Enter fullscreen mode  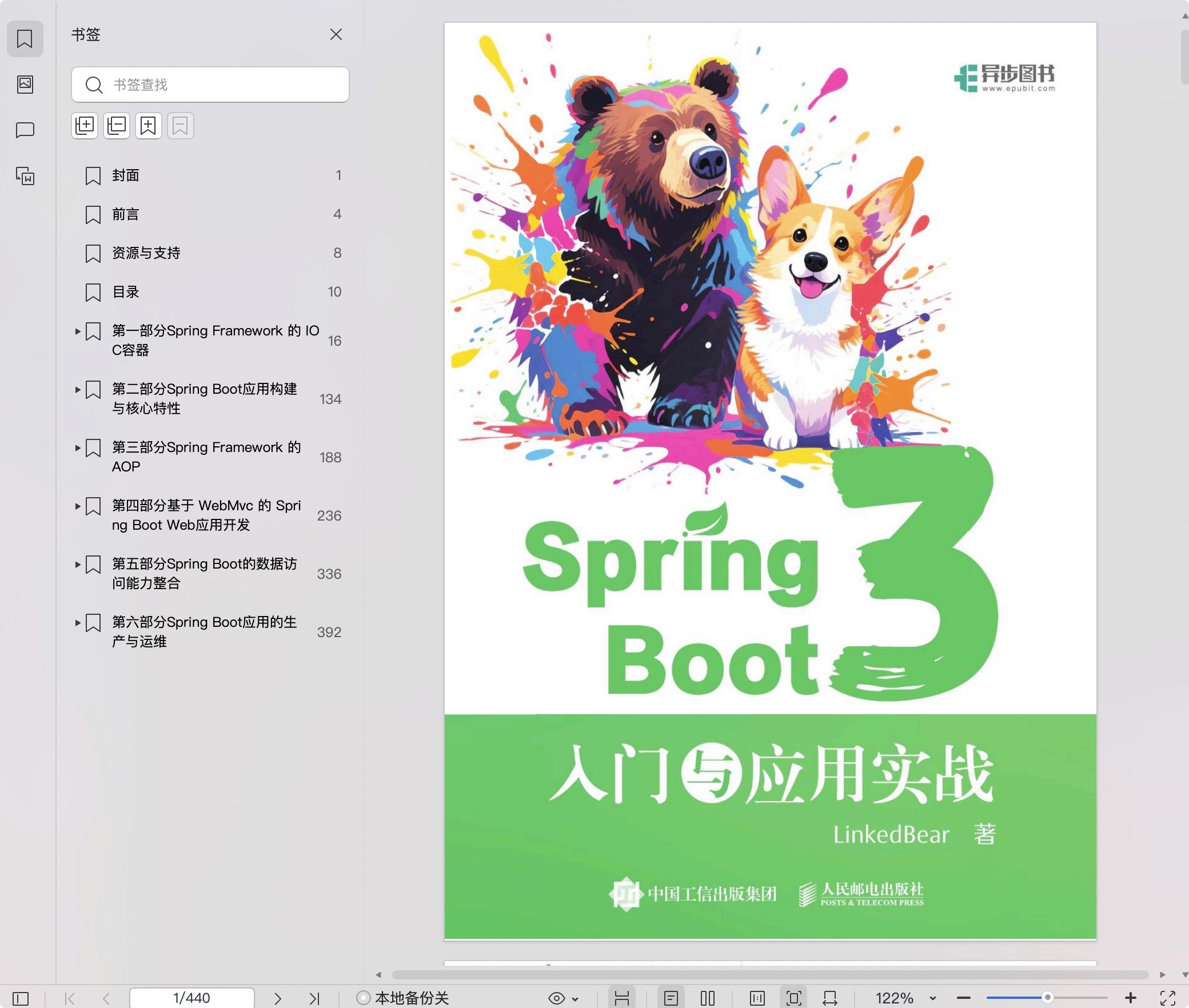pyautogui.click(x=1167, y=998)
